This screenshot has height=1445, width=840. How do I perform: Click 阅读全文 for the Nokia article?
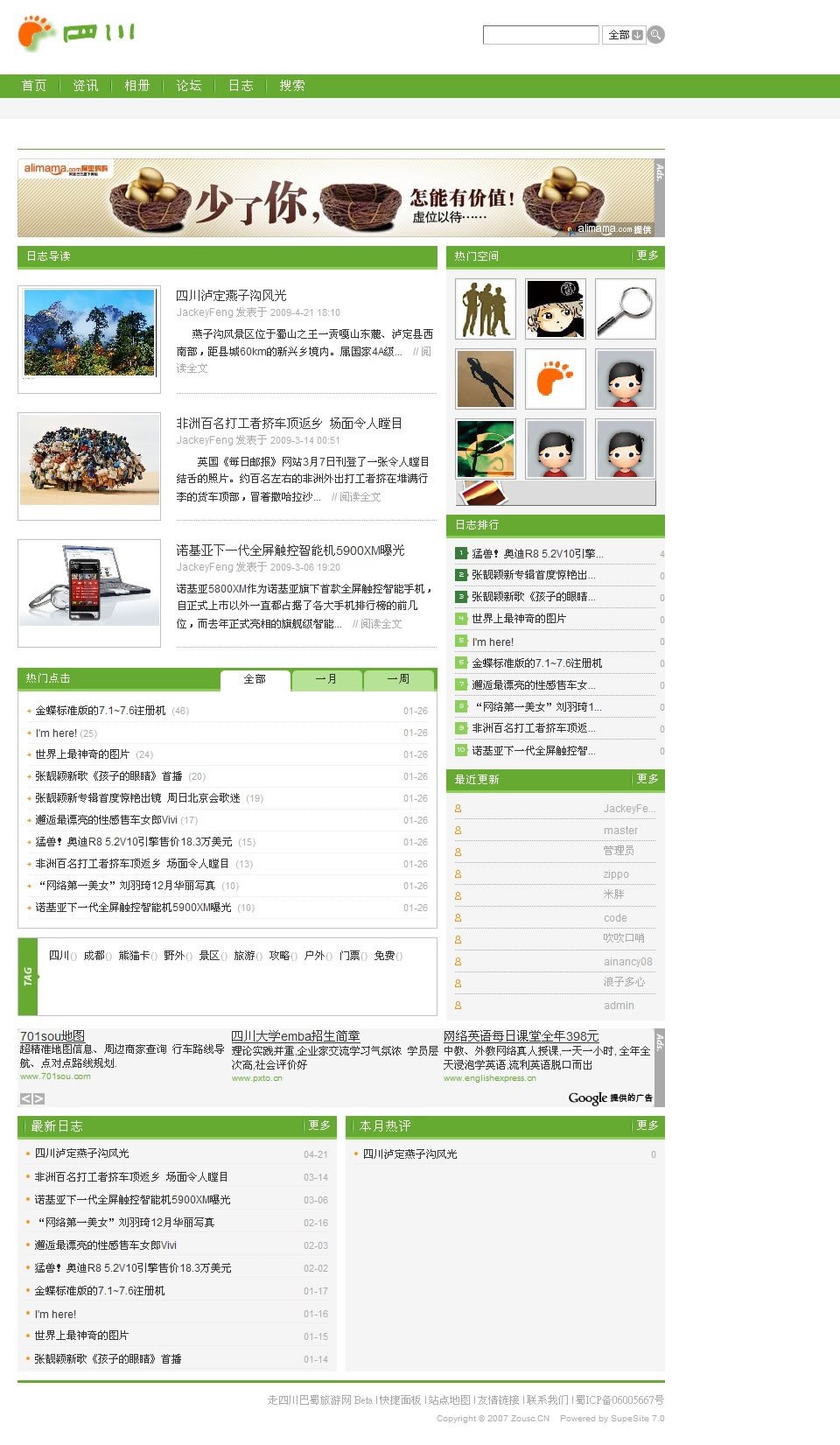point(381,624)
